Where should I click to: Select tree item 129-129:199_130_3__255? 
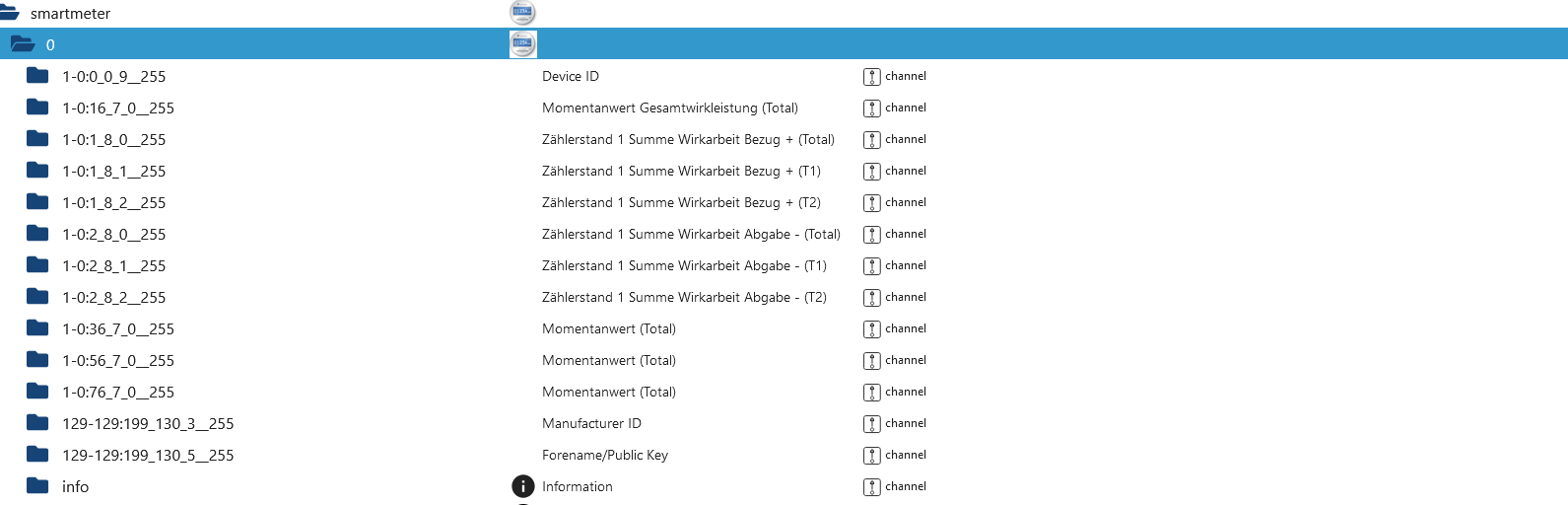[x=148, y=424]
